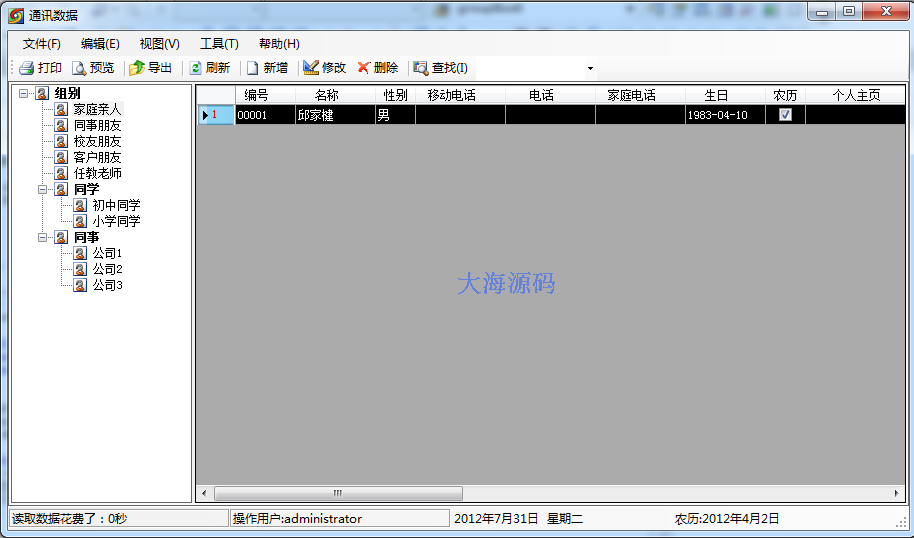Image resolution: width=914 pixels, height=538 pixels.
Task: Click the blank page 新增 icon
Action: [x=252, y=68]
